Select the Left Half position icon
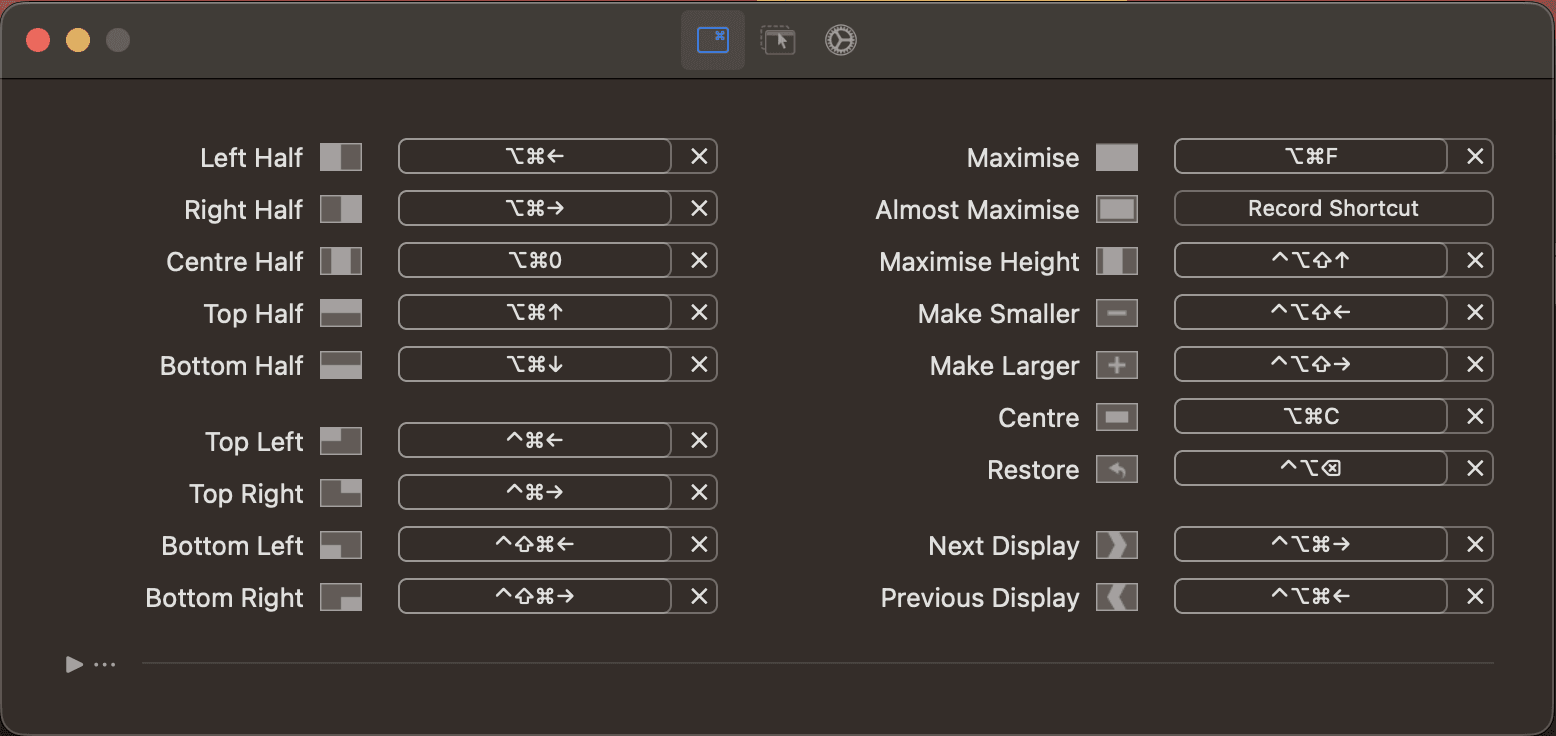Viewport: 1556px width, 736px height. [x=341, y=156]
